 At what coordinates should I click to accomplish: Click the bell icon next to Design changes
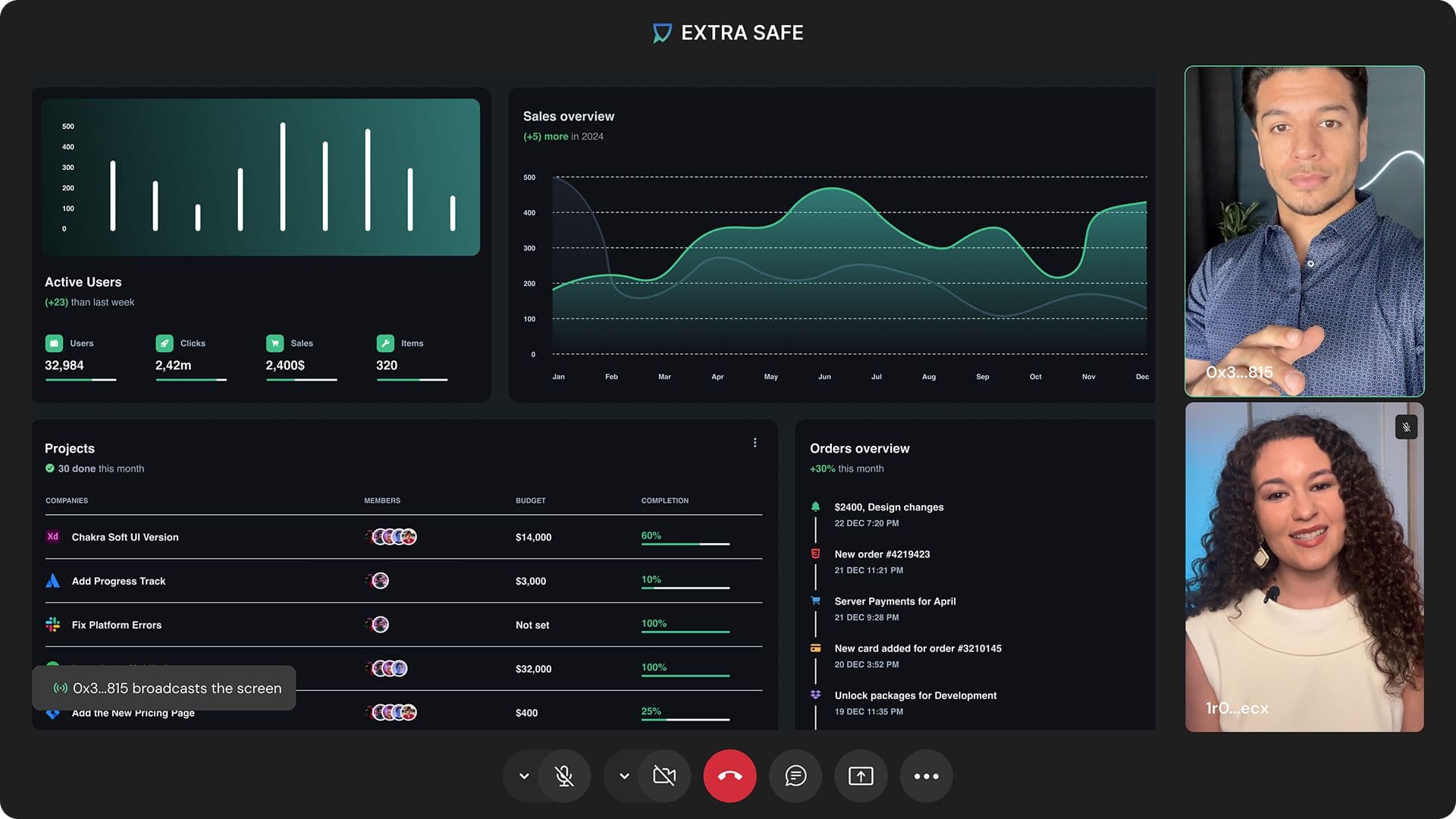click(x=815, y=507)
